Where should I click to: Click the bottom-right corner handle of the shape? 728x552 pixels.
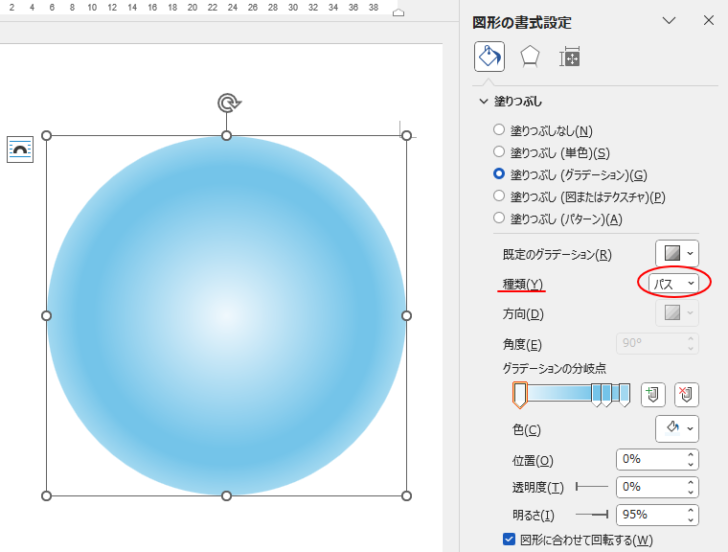[406, 496]
